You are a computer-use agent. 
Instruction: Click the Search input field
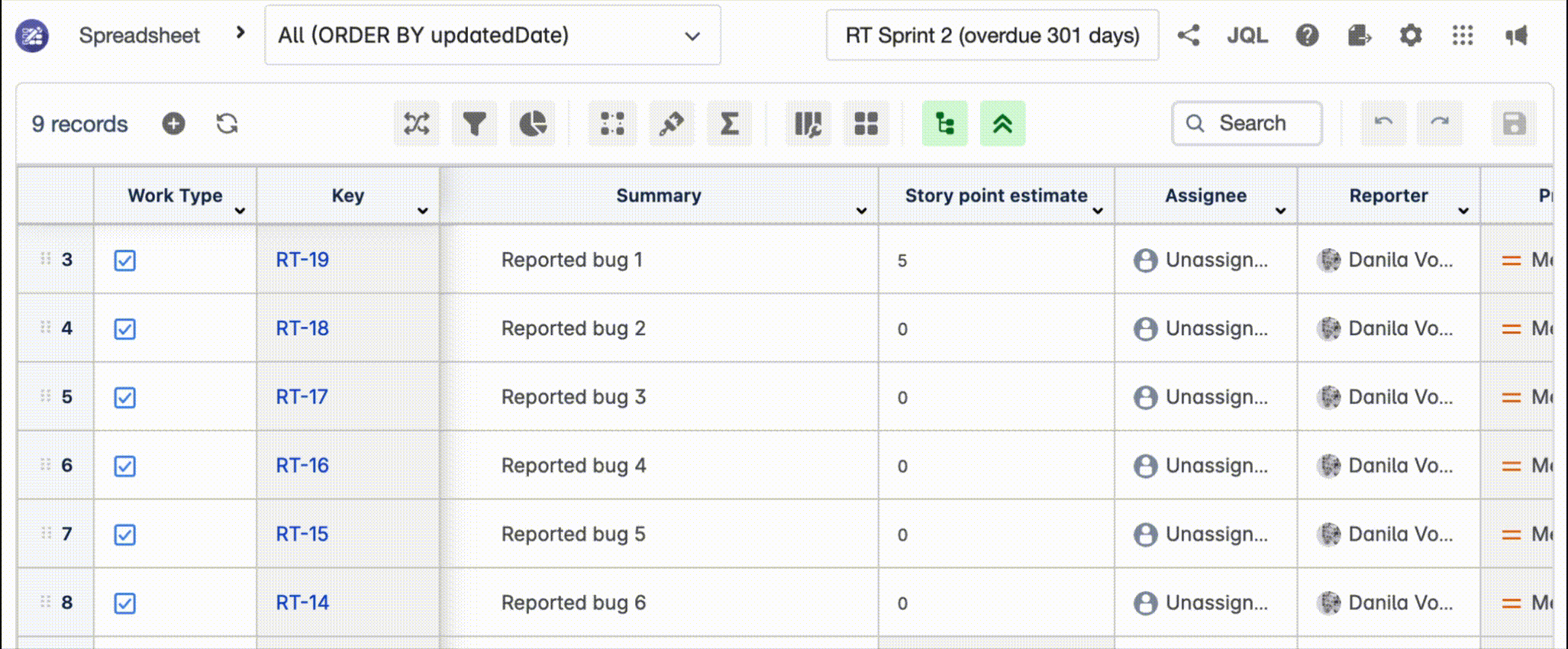(x=1247, y=123)
